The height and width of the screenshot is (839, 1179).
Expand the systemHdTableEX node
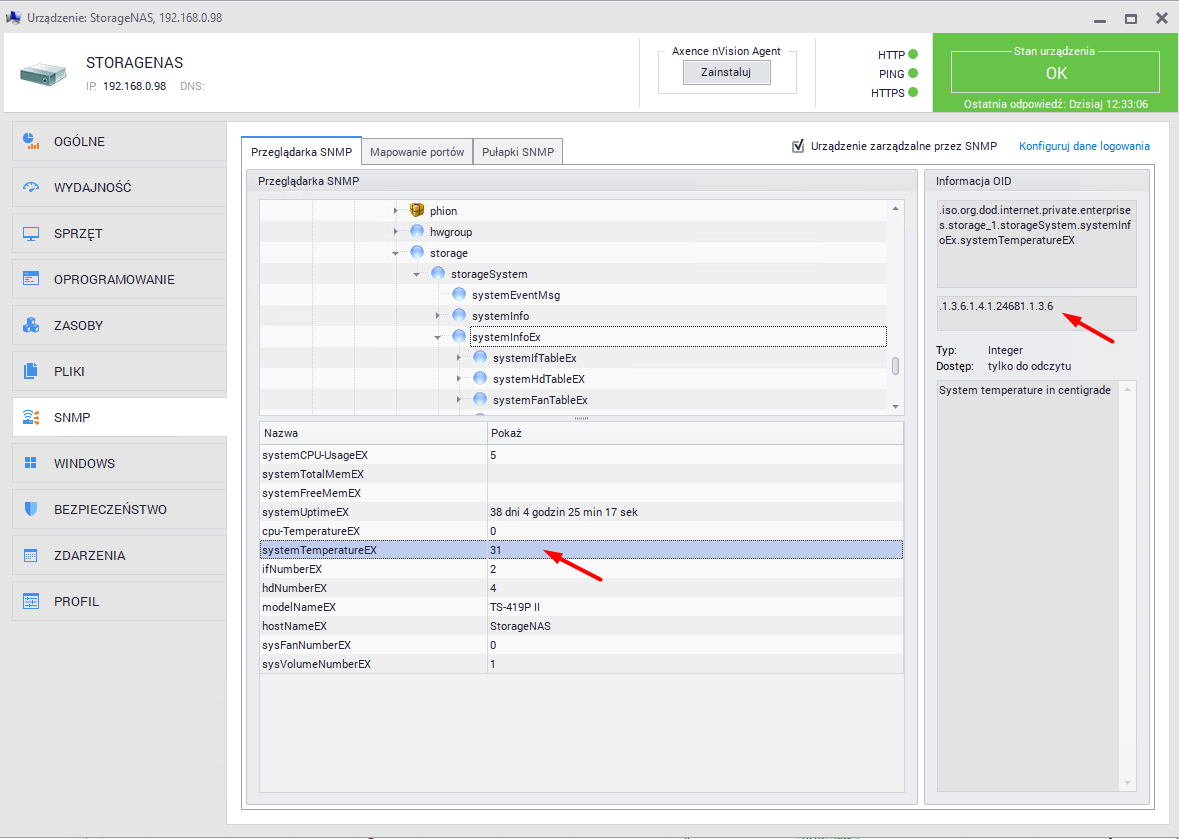pos(458,379)
